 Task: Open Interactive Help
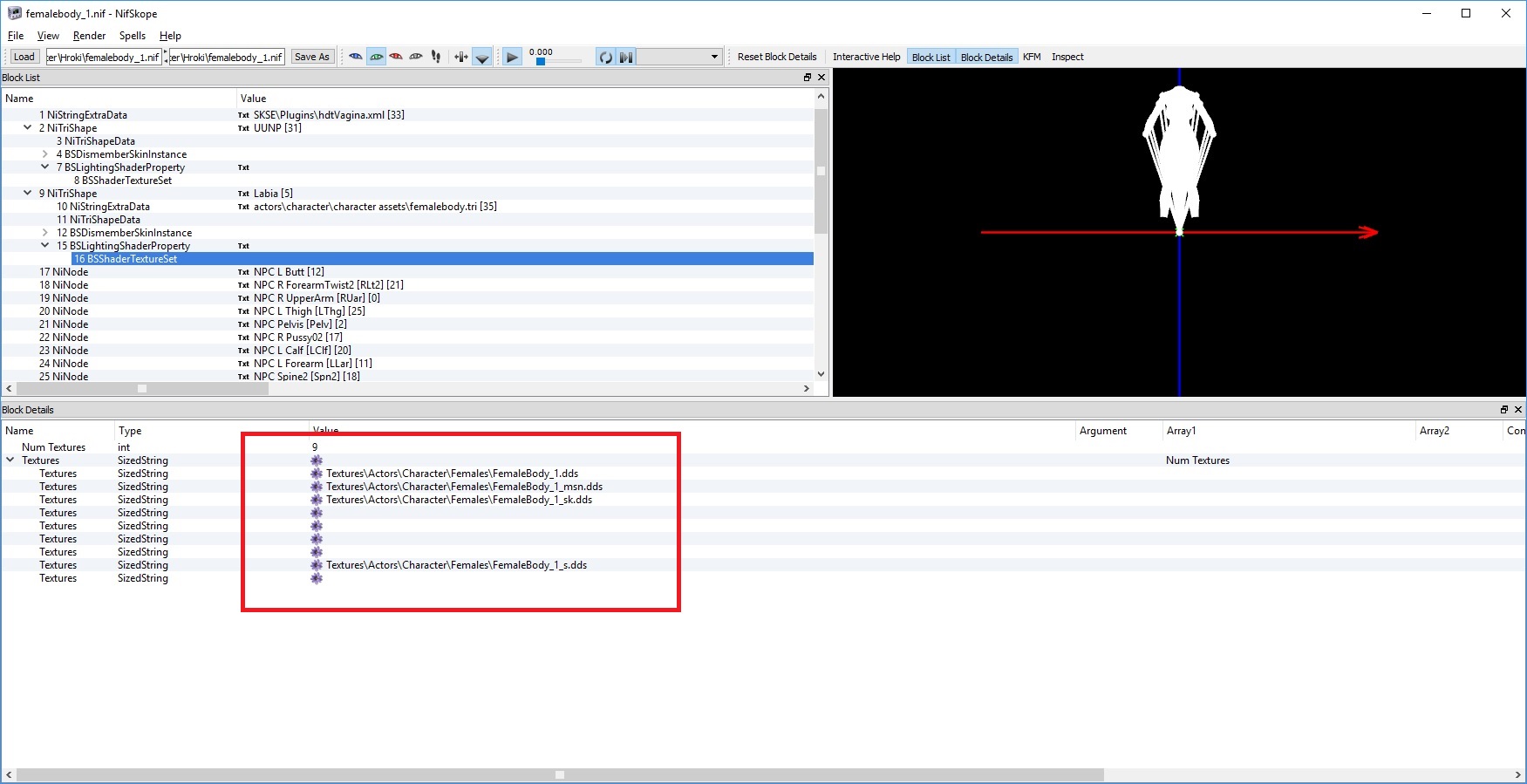866,57
